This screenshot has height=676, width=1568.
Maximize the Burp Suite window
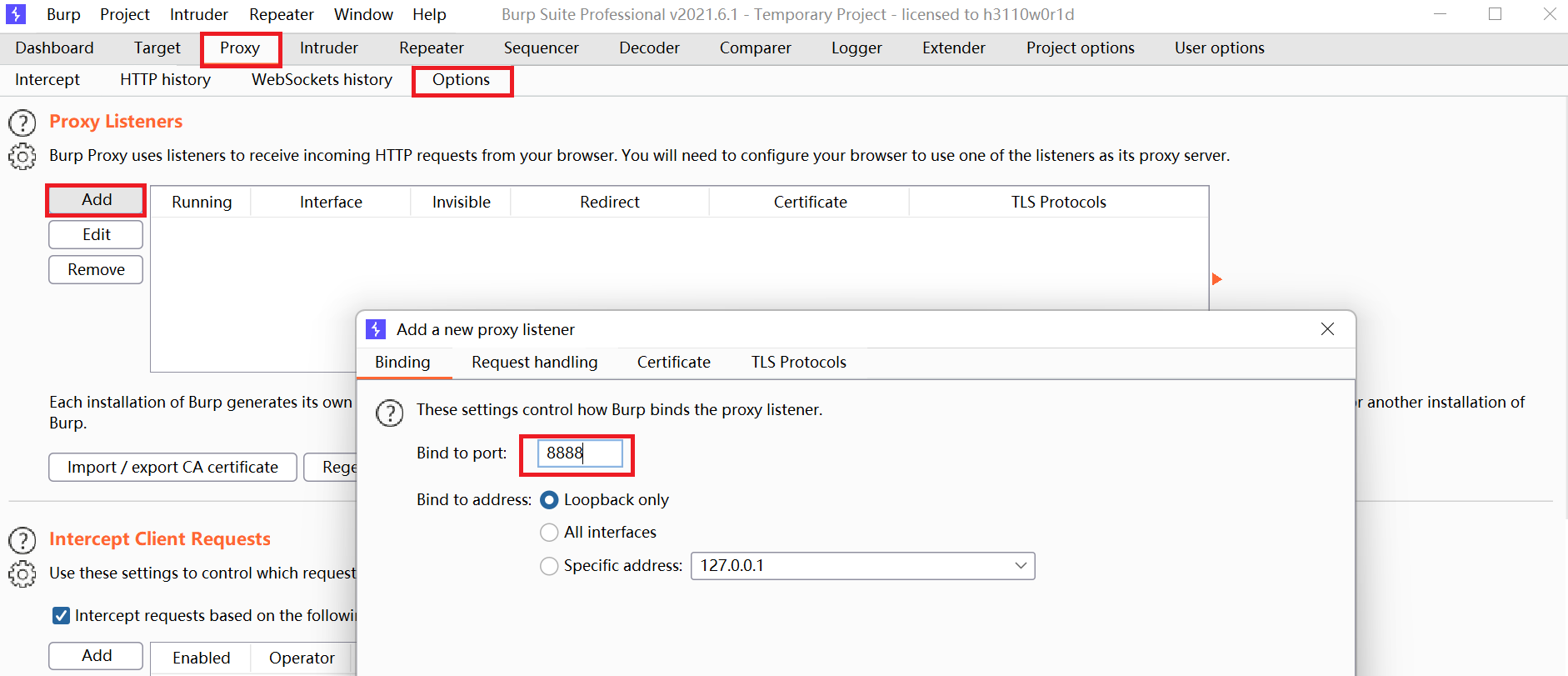1495,14
